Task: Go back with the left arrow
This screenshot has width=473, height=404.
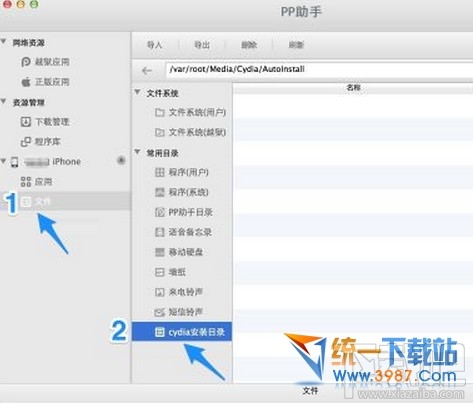Action: click(x=147, y=71)
